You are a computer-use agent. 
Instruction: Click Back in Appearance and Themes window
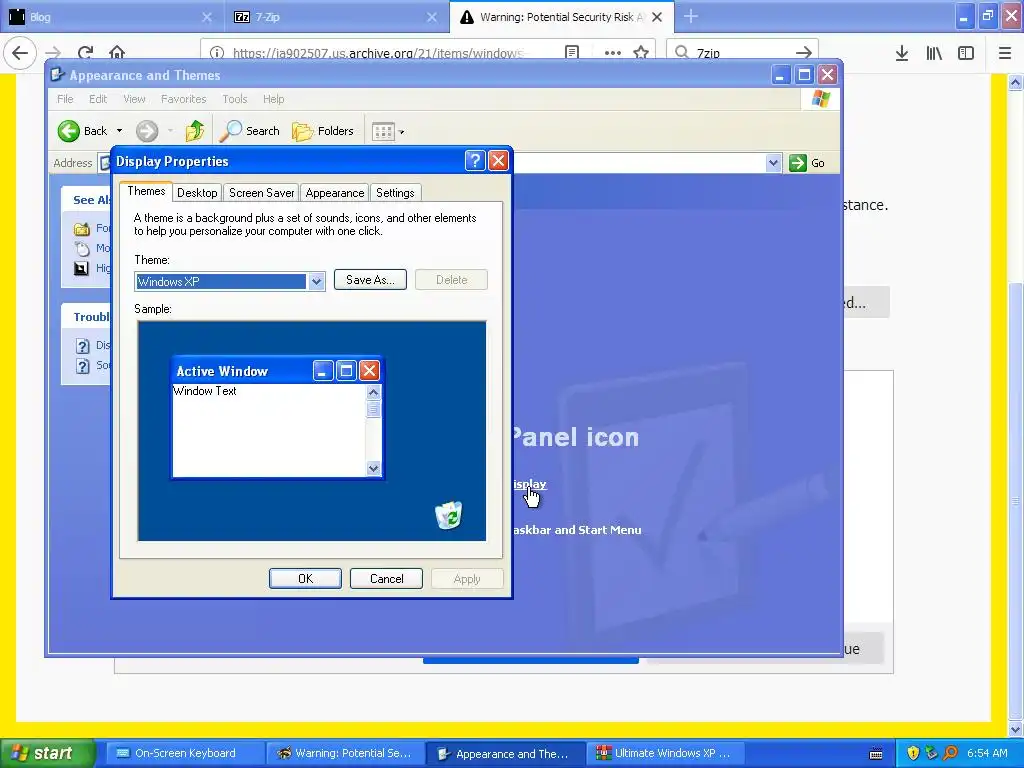tap(83, 131)
